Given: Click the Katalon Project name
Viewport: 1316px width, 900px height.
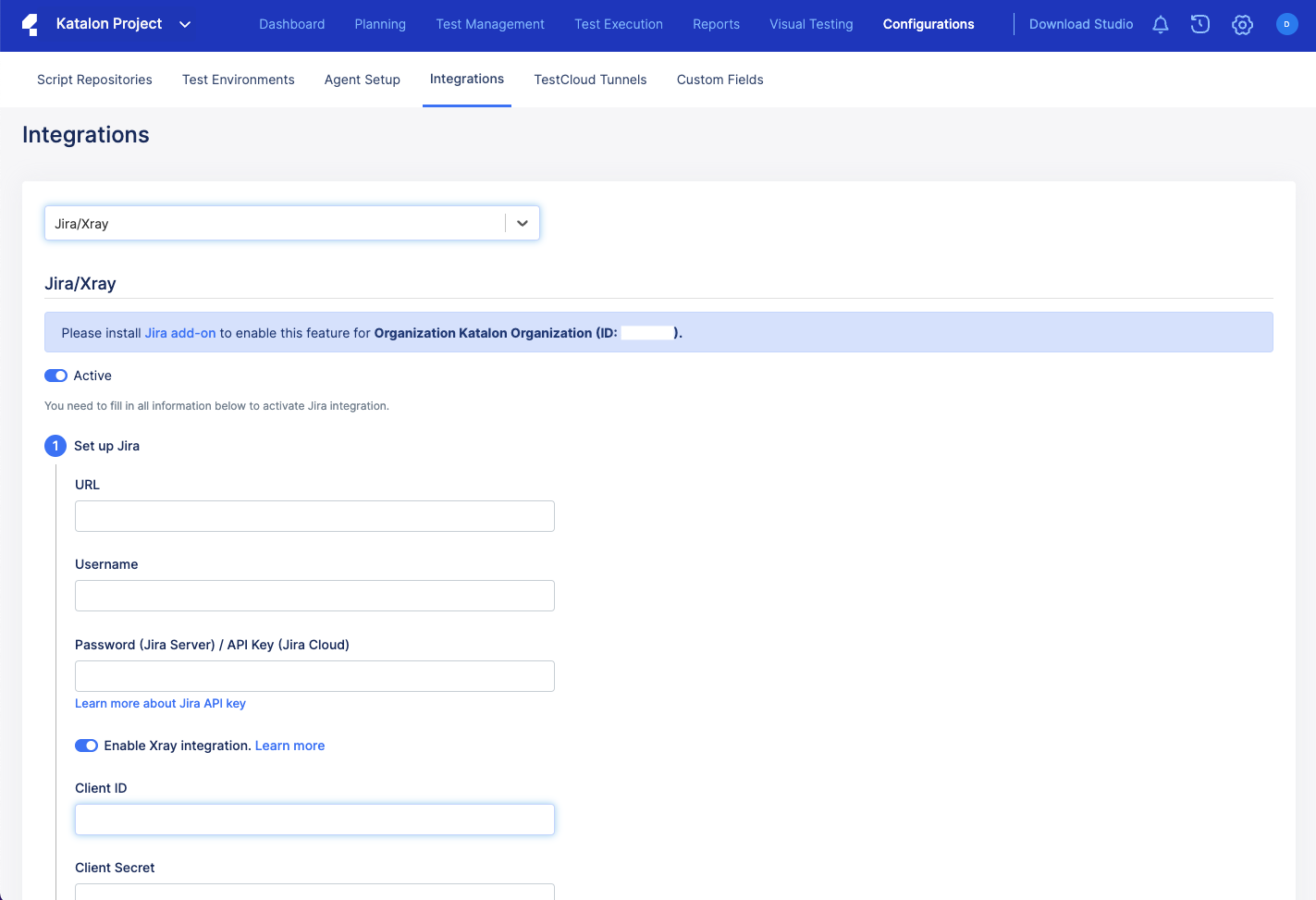Looking at the screenshot, I should coord(109,24).
